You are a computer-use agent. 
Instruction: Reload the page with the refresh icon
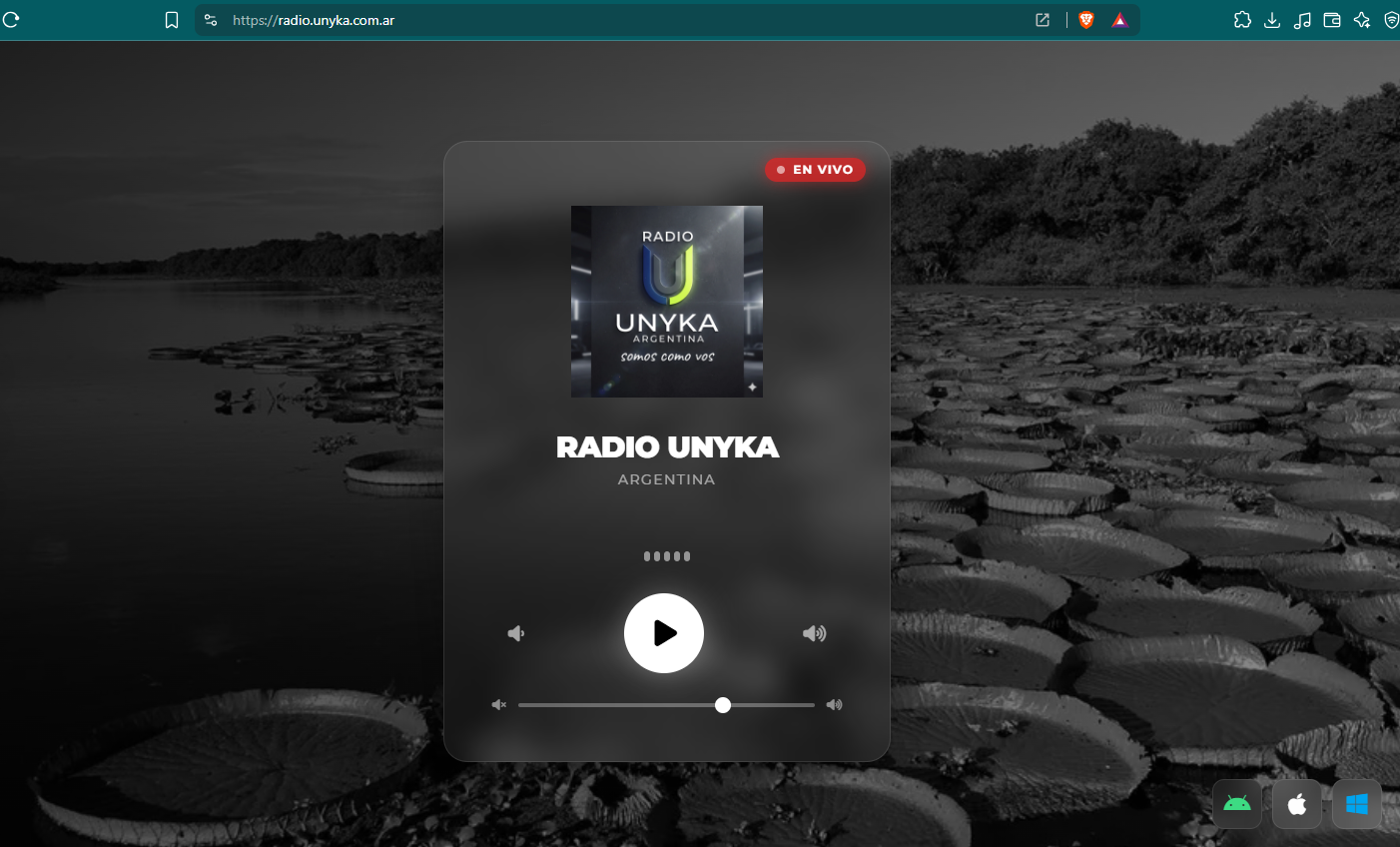(10, 20)
